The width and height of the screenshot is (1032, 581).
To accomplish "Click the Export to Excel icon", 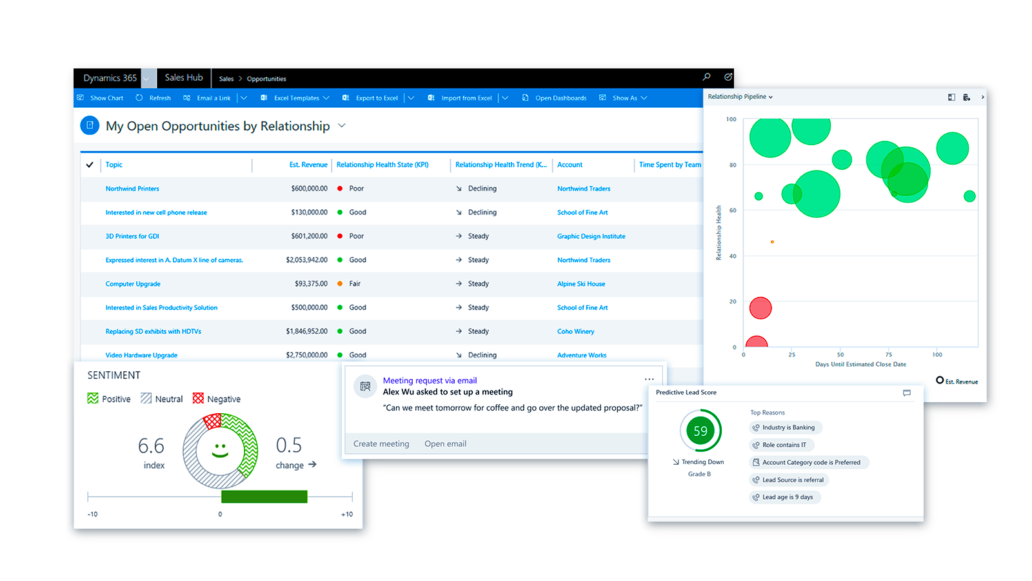I will click(346, 98).
